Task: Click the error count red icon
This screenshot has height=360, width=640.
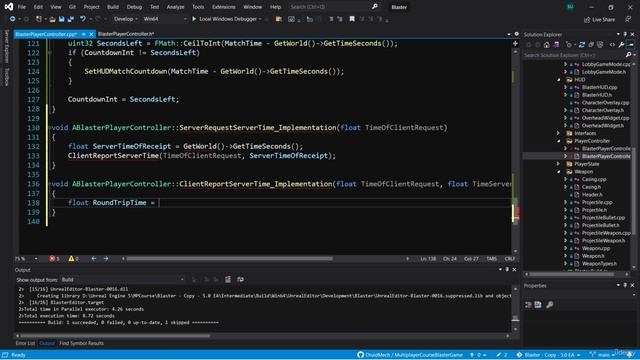Action: coord(52,259)
